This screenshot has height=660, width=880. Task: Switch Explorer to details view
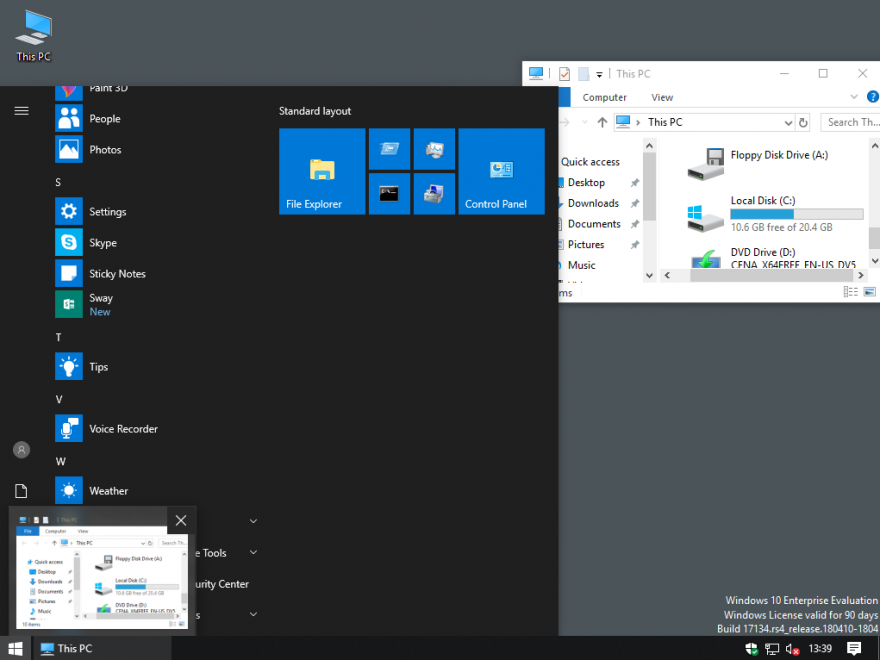point(851,291)
